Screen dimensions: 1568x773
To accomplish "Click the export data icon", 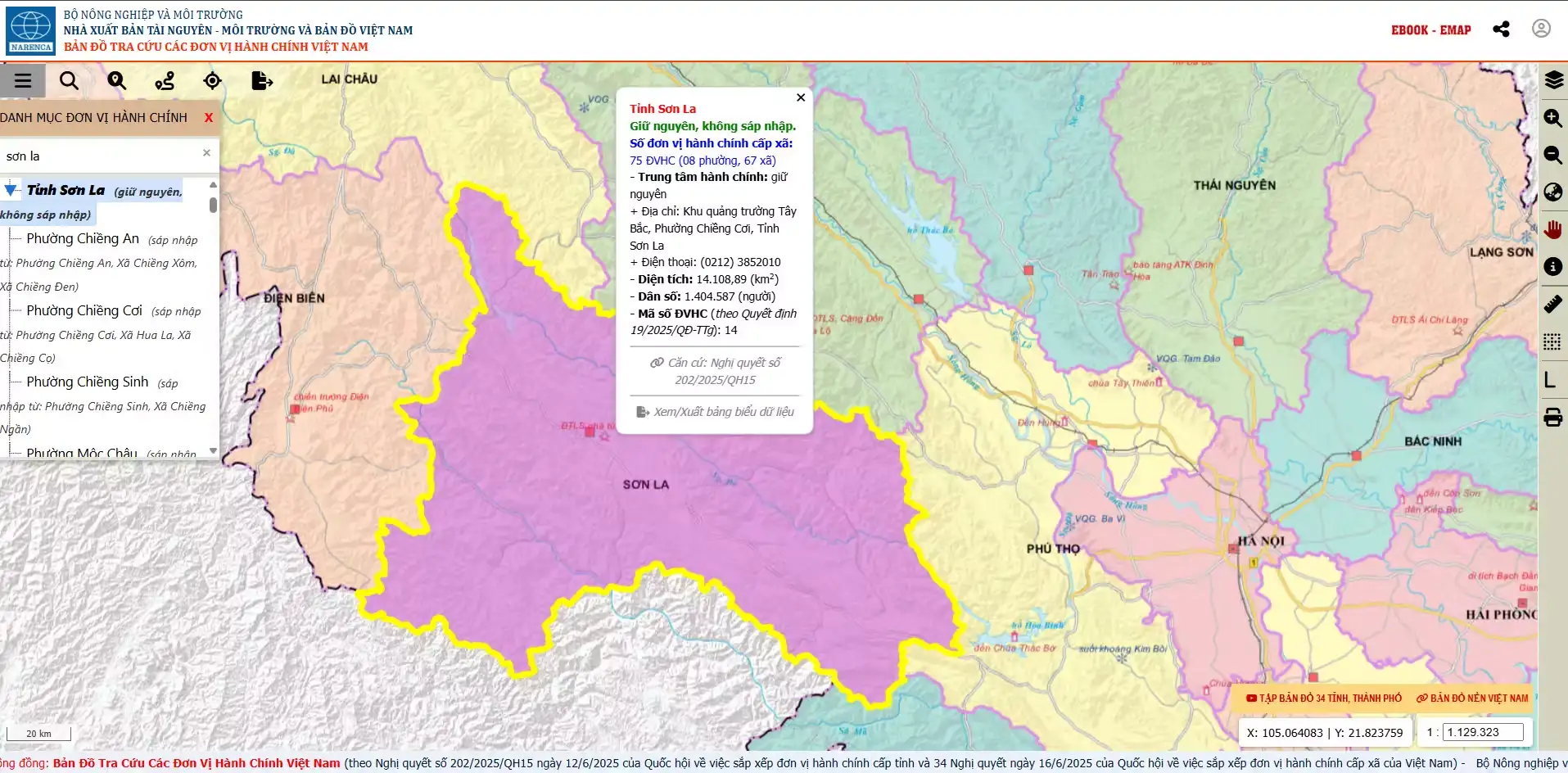I will (x=261, y=80).
